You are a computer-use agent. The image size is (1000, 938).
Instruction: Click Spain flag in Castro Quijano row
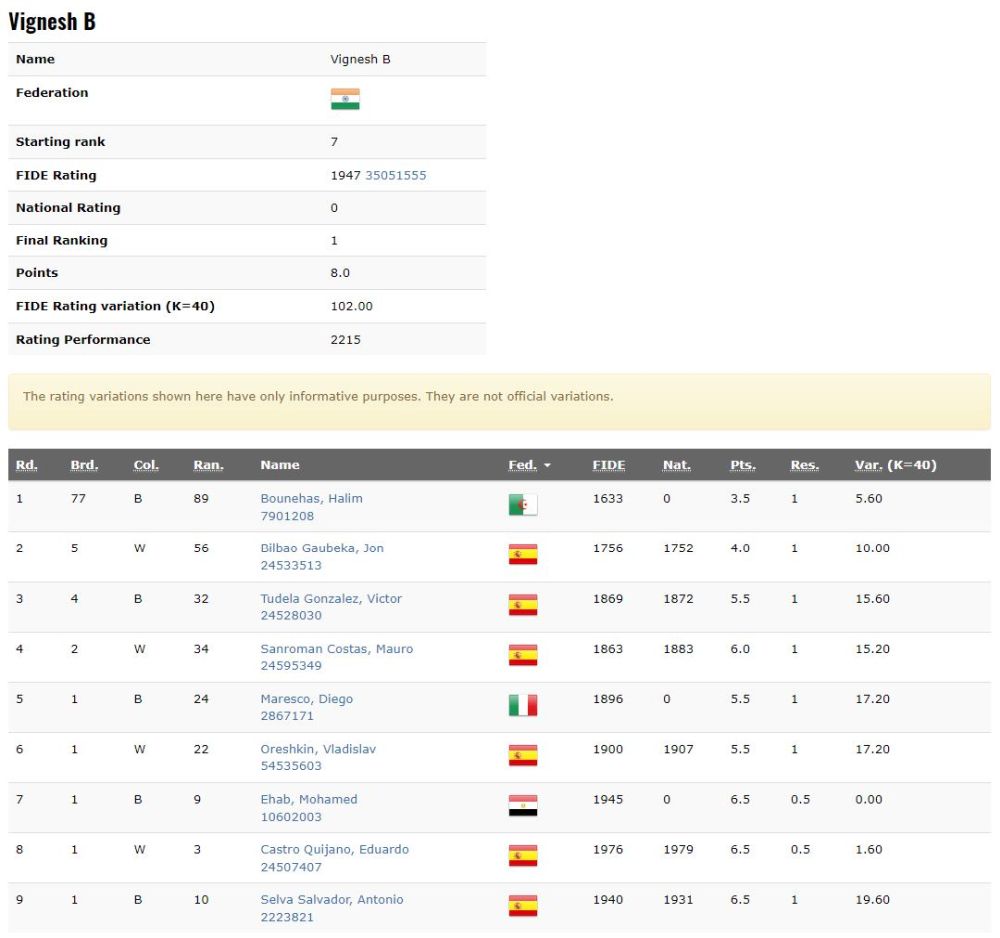pyautogui.click(x=523, y=856)
